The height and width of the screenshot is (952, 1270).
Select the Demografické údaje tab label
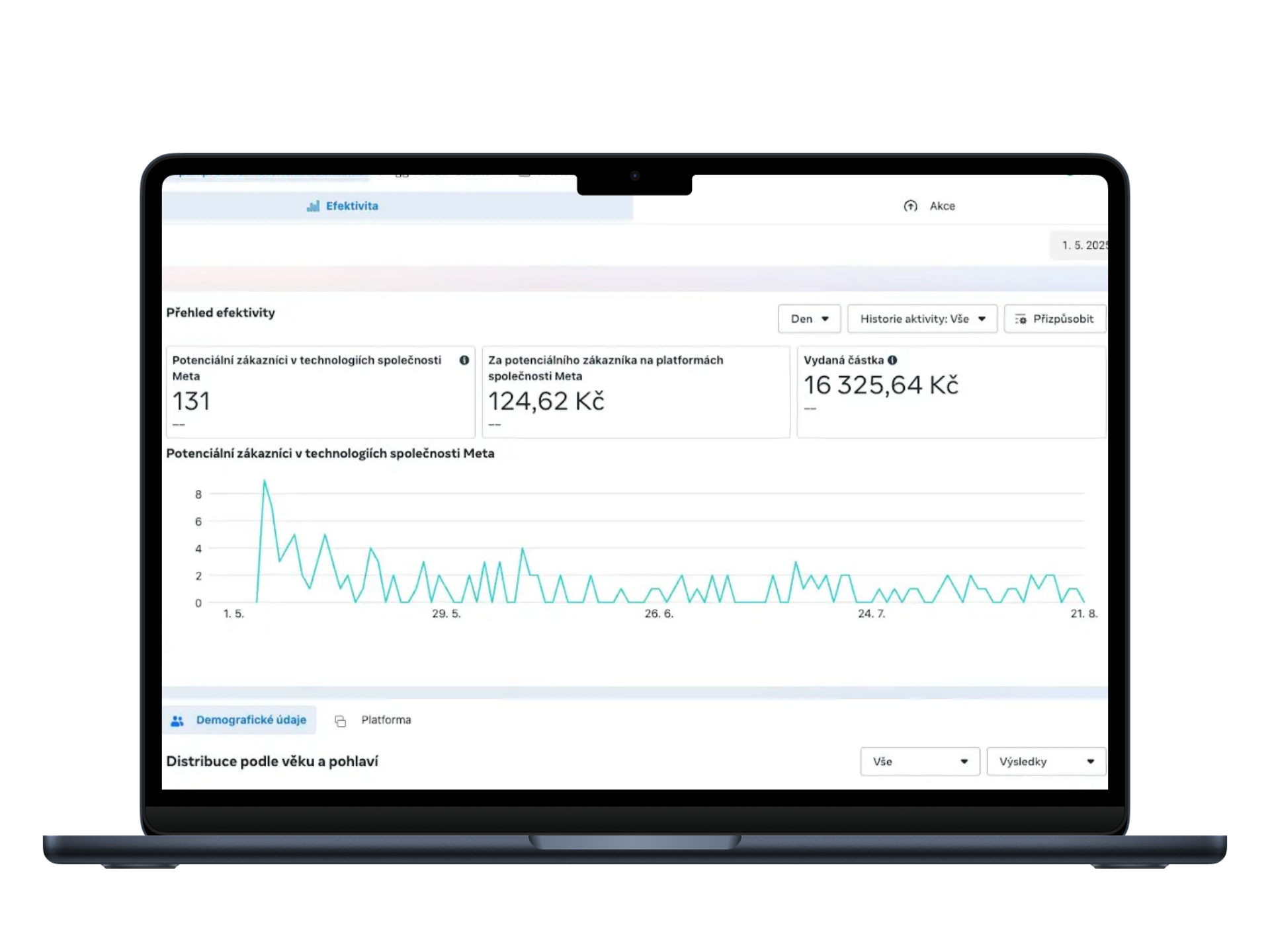pos(251,720)
